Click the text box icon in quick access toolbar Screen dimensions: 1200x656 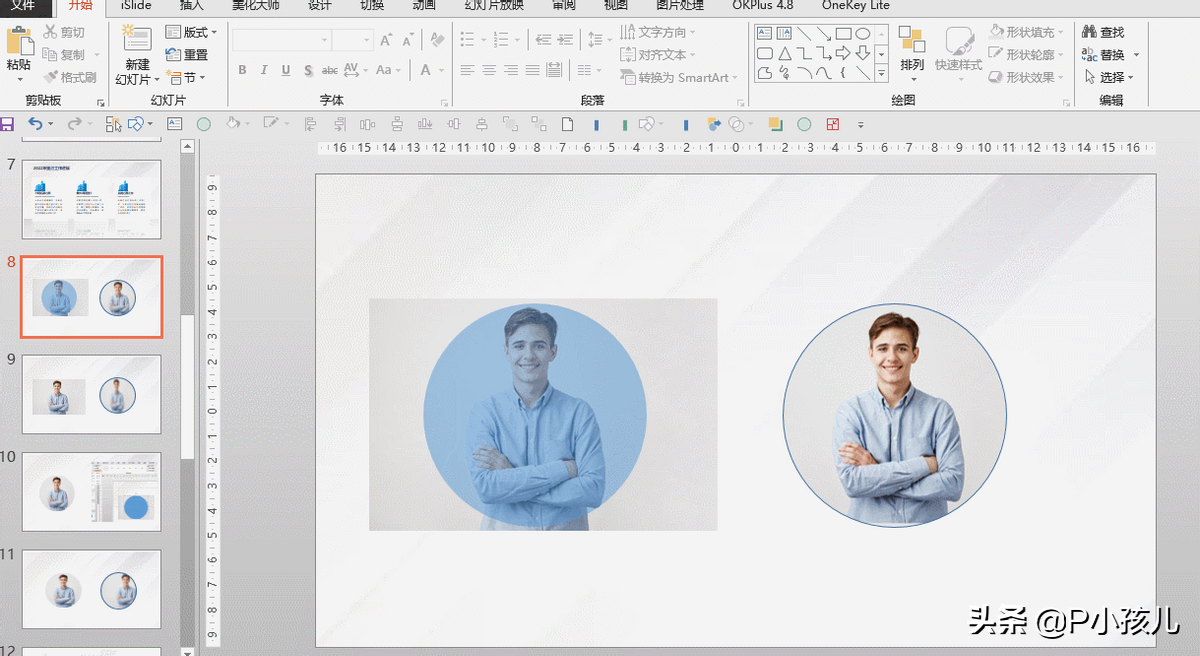(x=175, y=124)
